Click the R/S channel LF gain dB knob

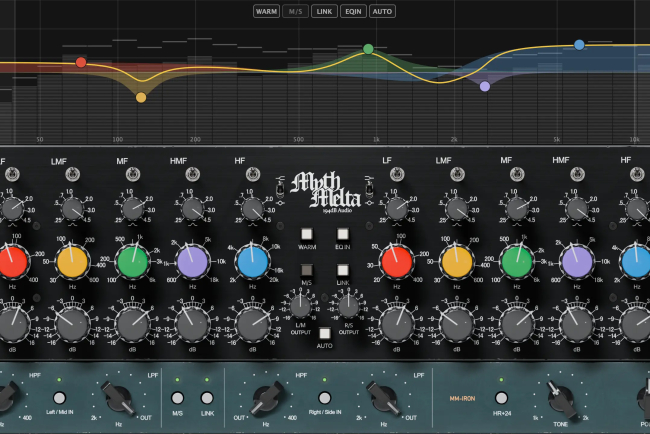tap(397, 325)
